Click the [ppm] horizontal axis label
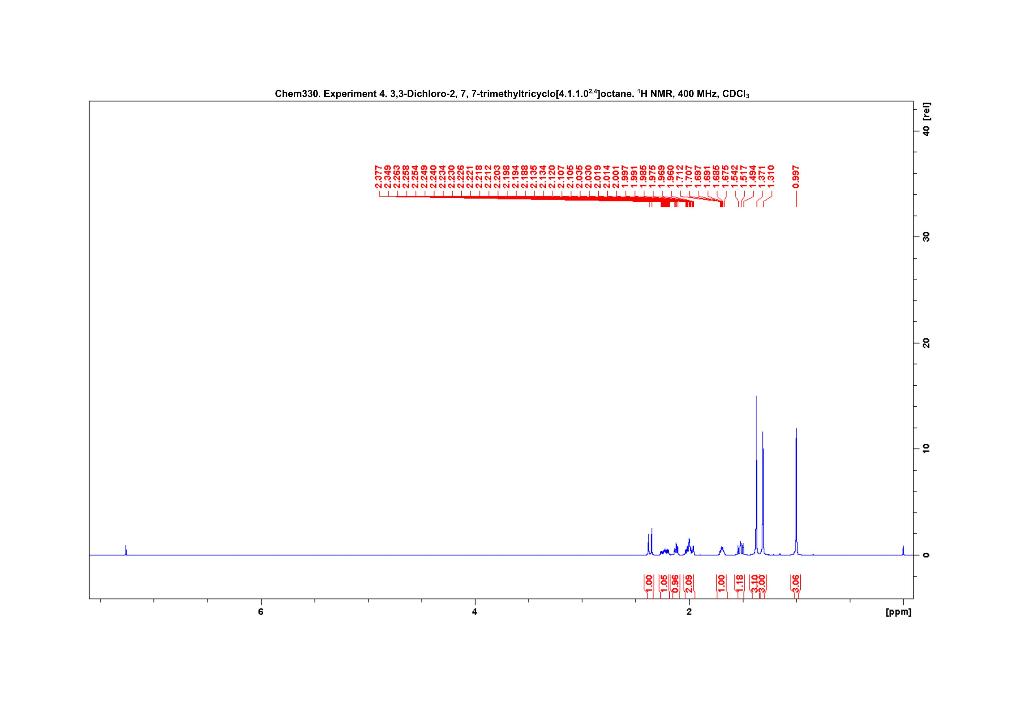This screenshot has width=1024, height=724. click(897, 611)
